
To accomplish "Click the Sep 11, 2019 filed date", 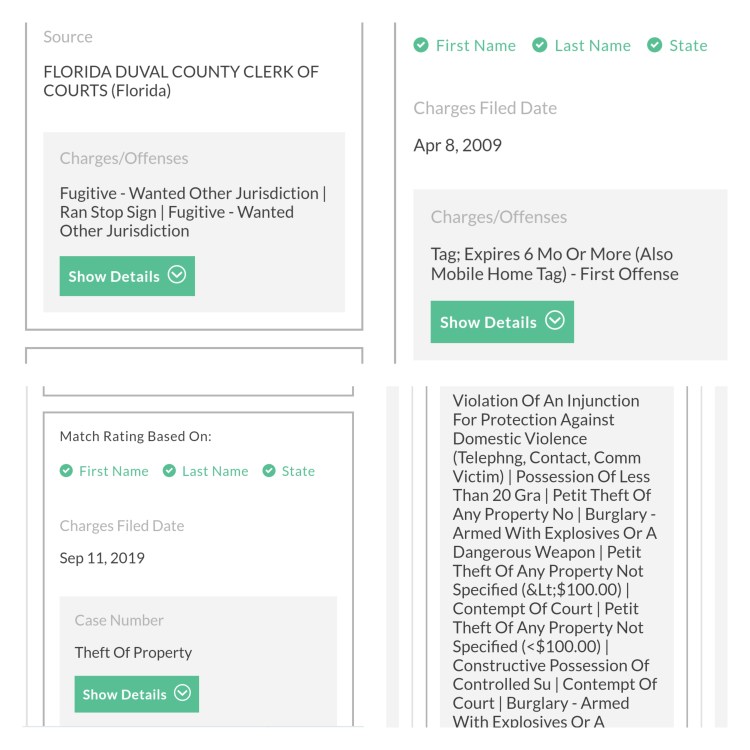I will pos(102,558).
